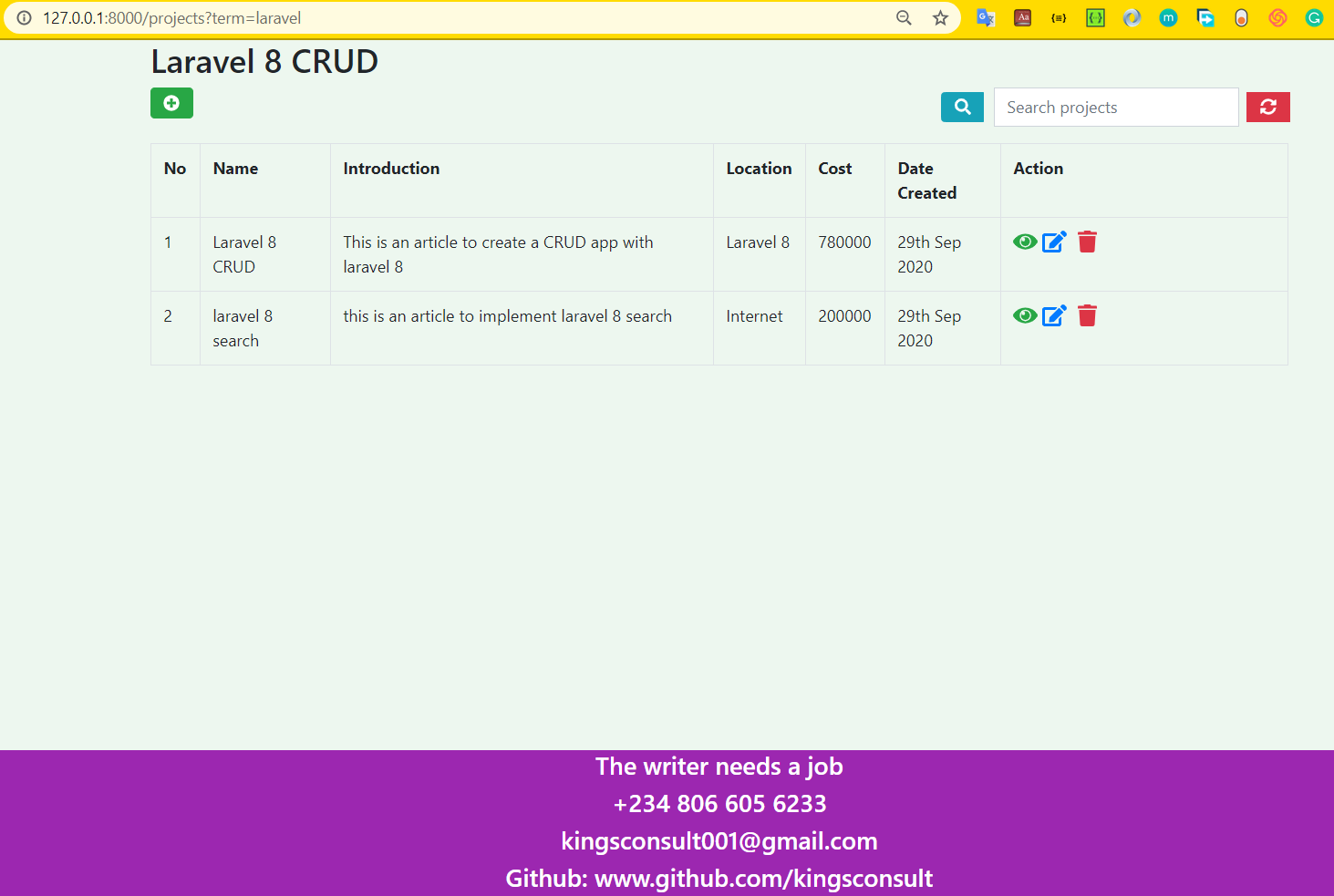Click the teal search magnifier button
1334x896 pixels.
(x=962, y=107)
